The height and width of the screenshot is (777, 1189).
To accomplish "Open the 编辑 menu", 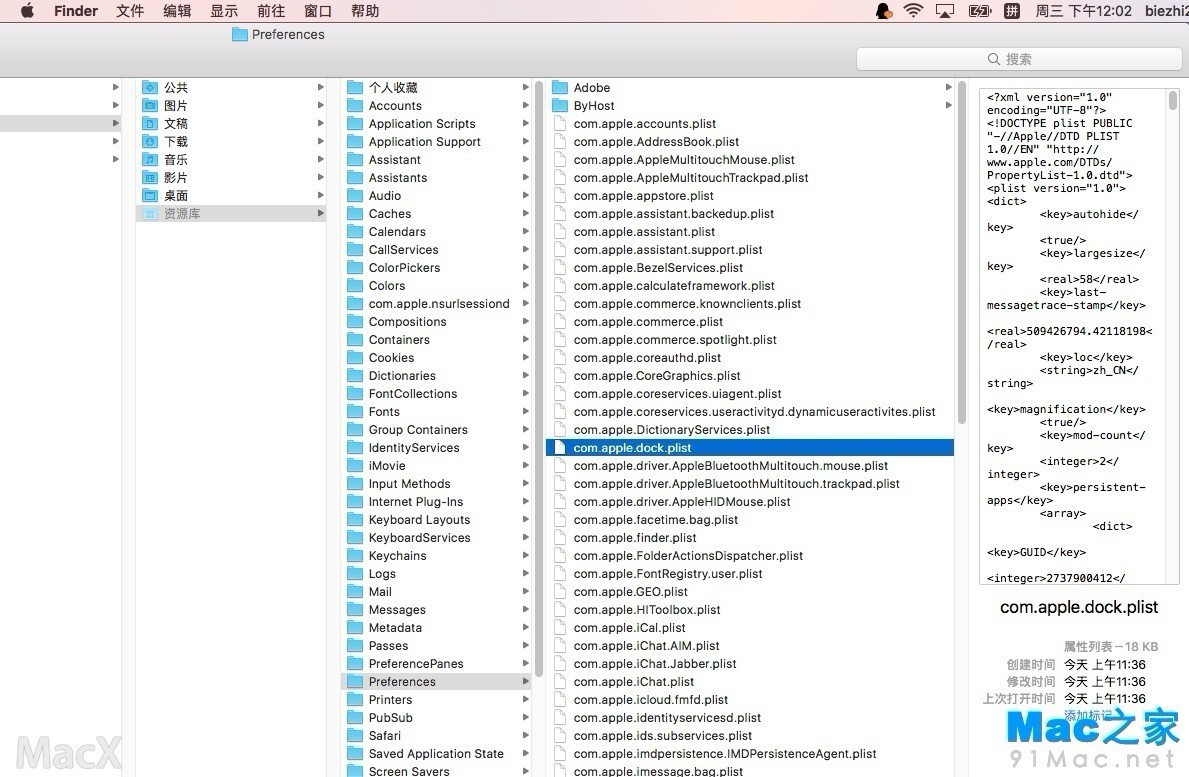I will click(177, 11).
